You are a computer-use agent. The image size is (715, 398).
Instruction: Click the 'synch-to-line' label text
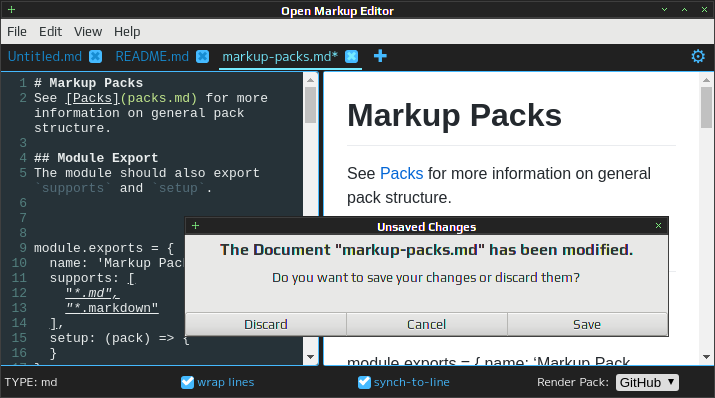point(412,382)
